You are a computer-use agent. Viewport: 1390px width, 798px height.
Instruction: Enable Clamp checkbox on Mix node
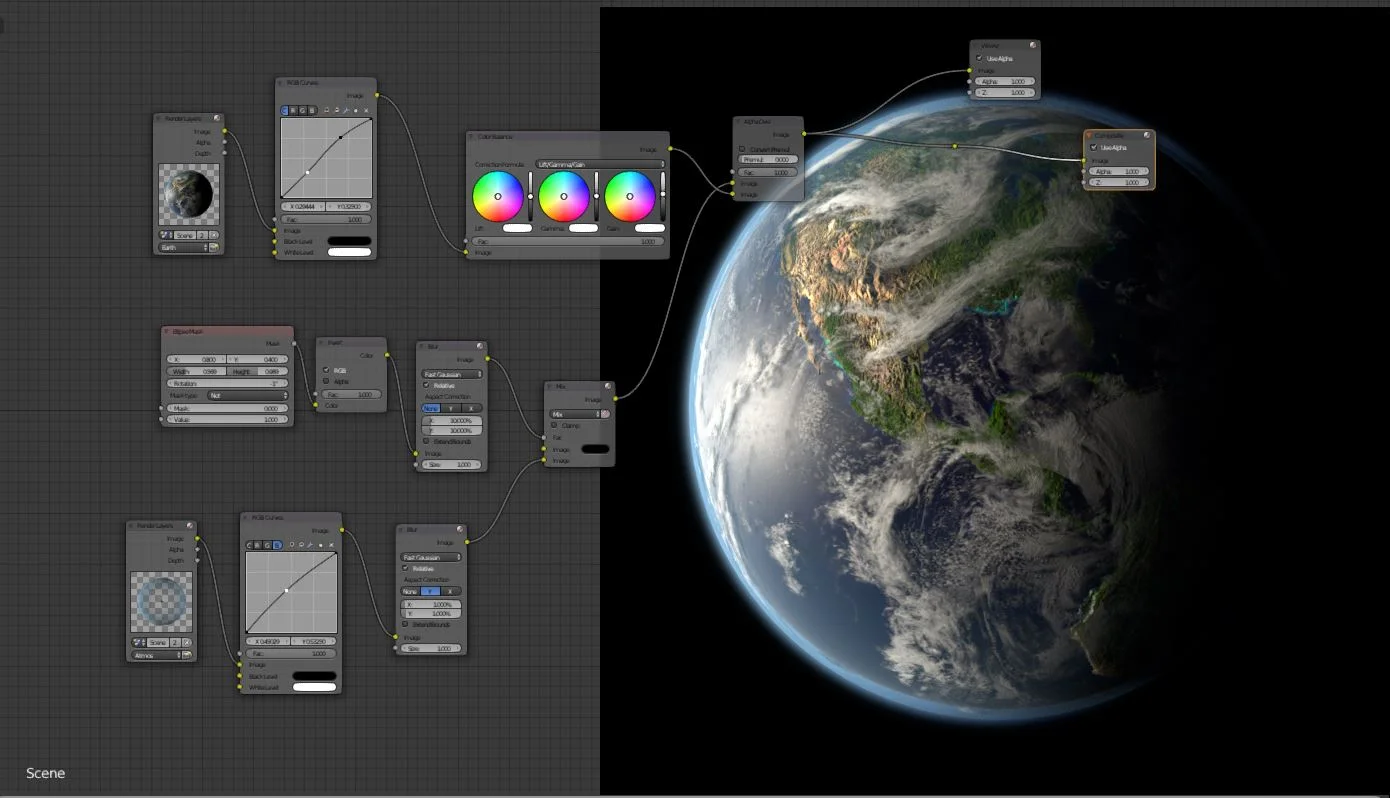[x=554, y=425]
